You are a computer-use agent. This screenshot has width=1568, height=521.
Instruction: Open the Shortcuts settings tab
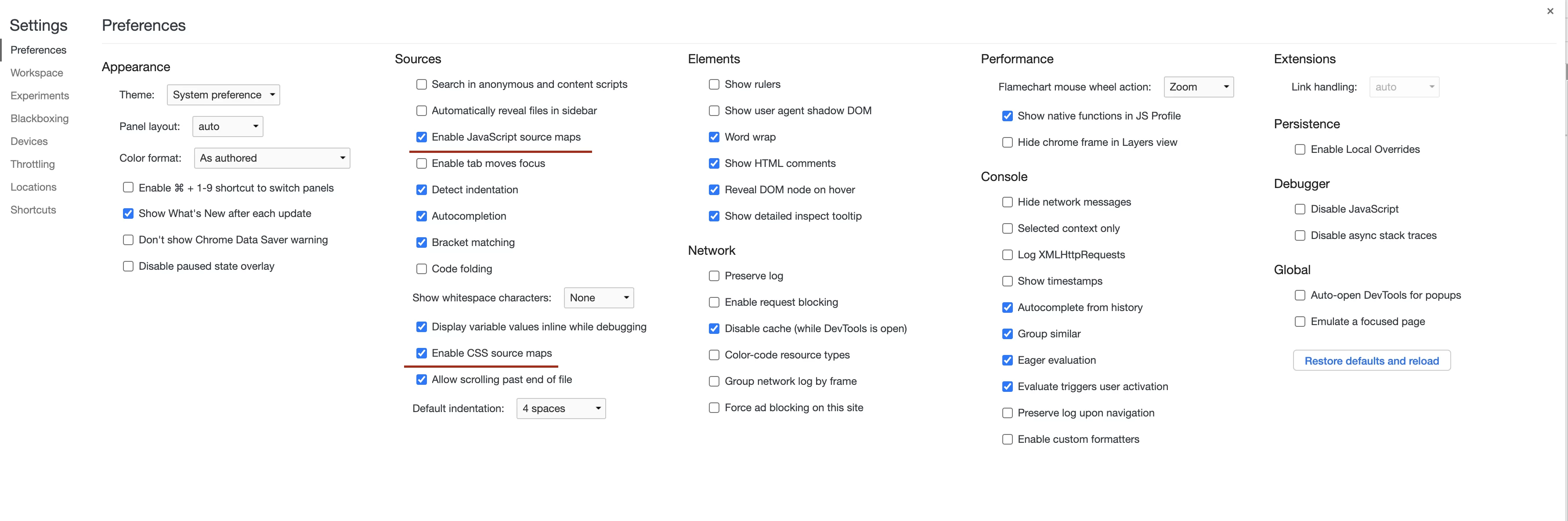point(33,210)
